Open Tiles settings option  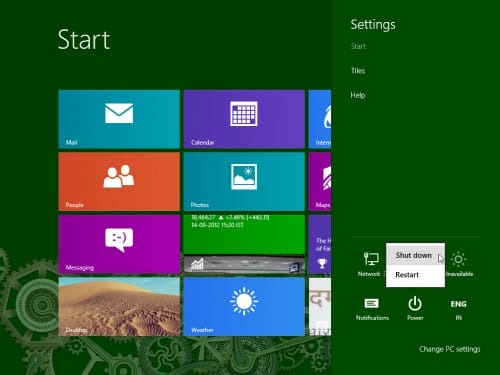click(358, 71)
